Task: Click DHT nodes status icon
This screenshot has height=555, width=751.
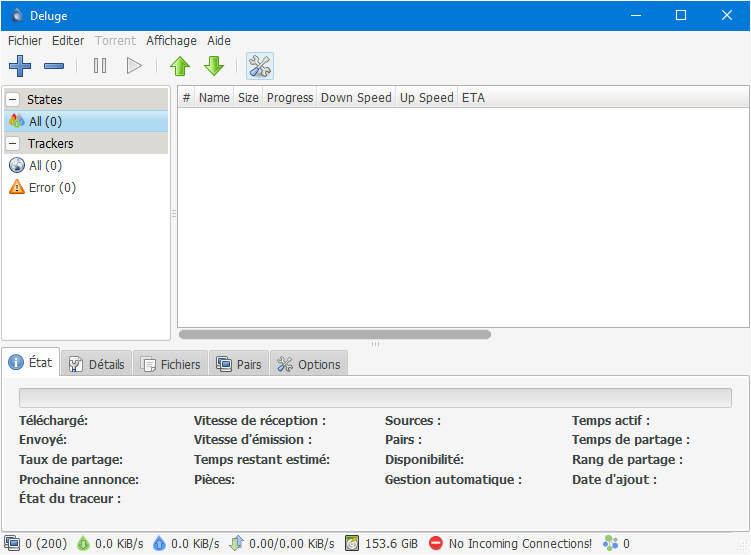Action: (616, 544)
